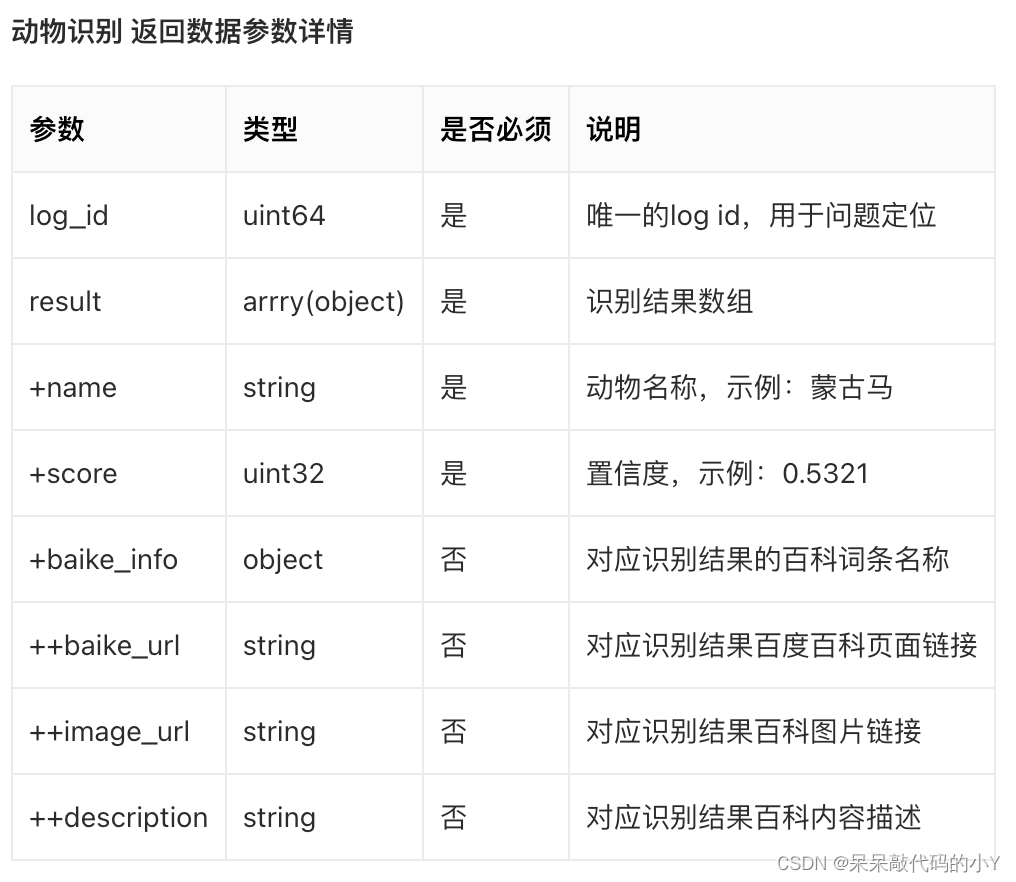The image size is (1016, 882).
Task: Click the arrry(object) type cell
Action: pos(323,301)
